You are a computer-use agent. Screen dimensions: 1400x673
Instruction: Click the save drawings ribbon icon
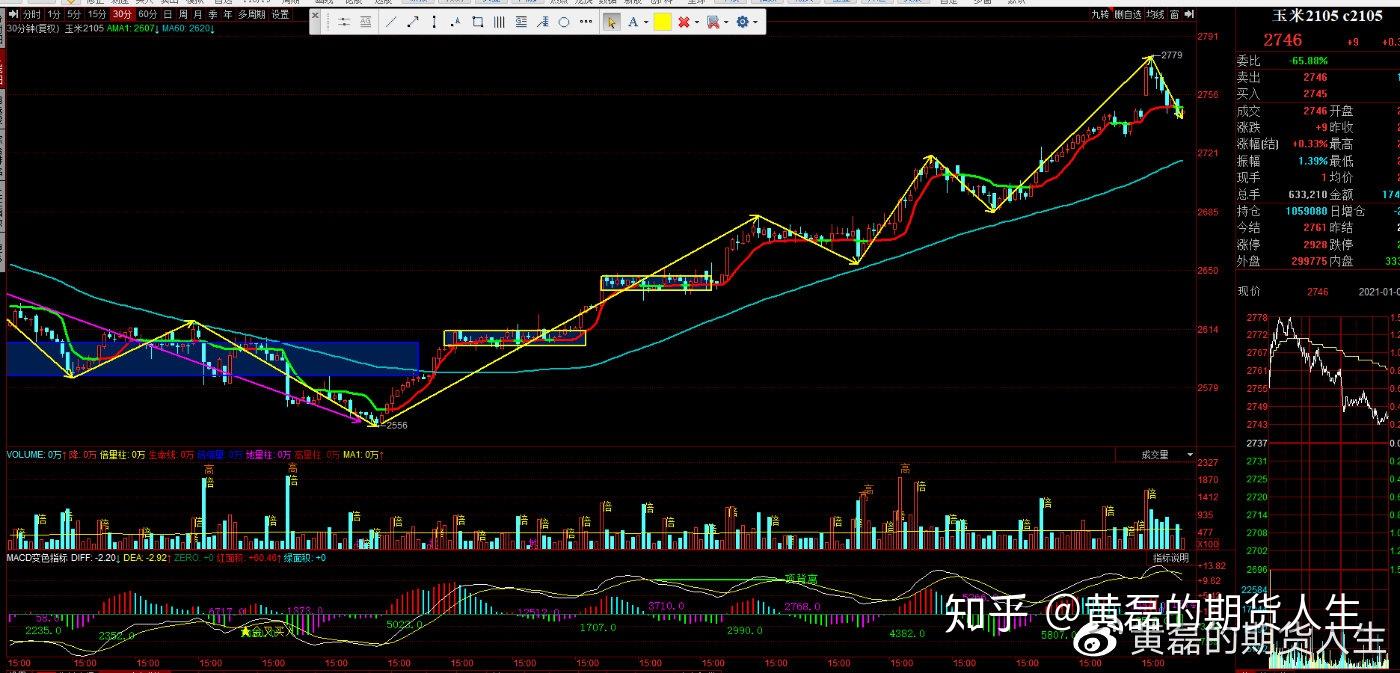[x=712, y=22]
